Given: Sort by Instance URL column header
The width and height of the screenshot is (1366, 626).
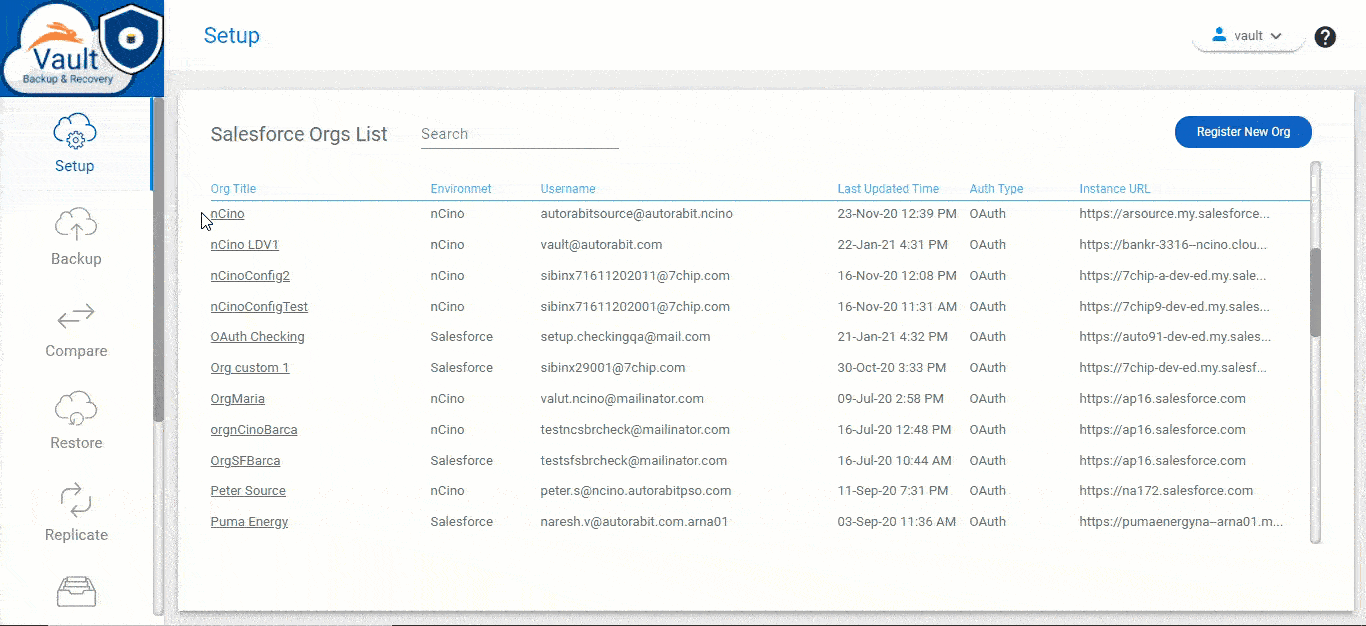Looking at the screenshot, I should (x=1115, y=189).
